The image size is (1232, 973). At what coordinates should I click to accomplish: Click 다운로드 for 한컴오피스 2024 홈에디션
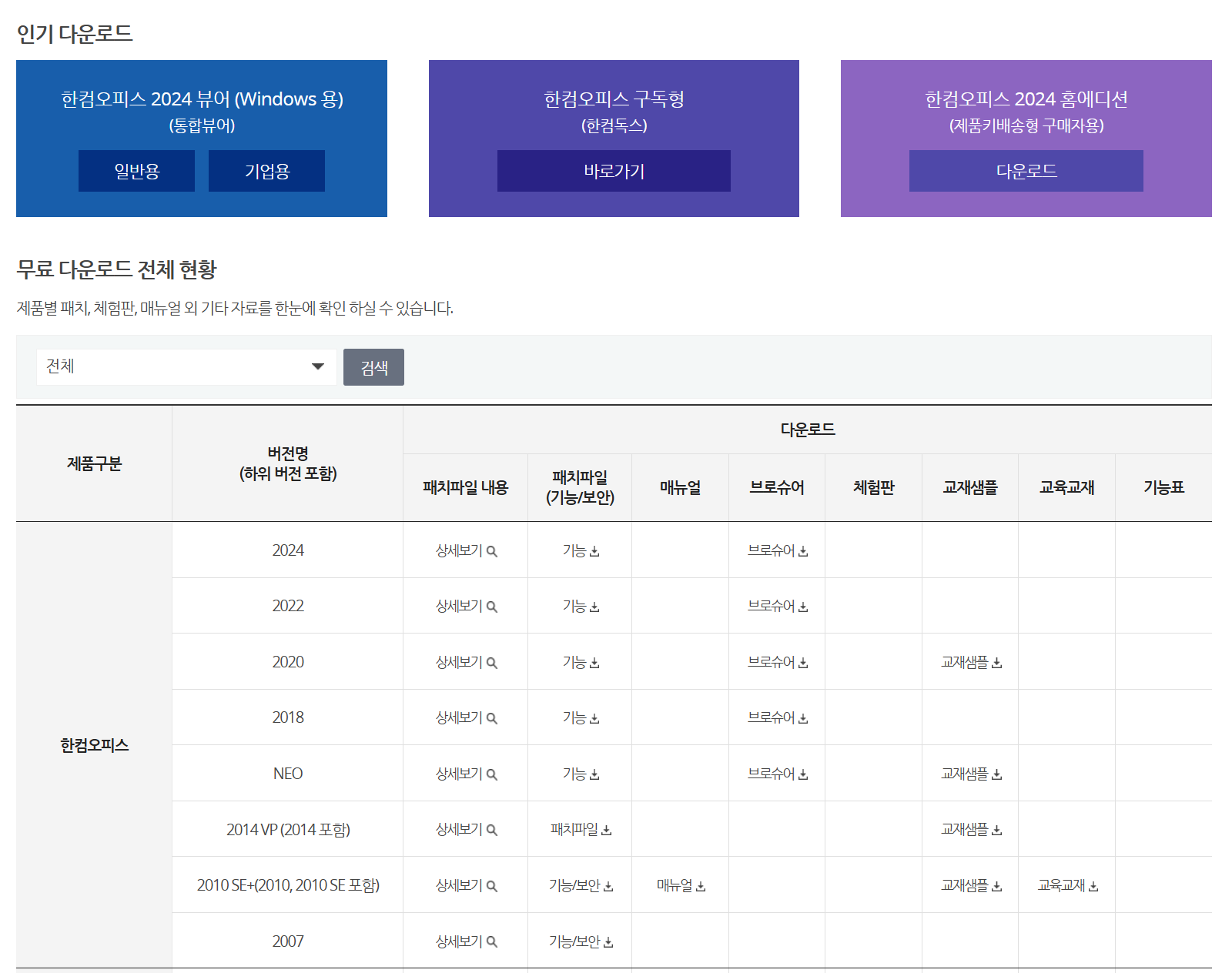(1026, 171)
